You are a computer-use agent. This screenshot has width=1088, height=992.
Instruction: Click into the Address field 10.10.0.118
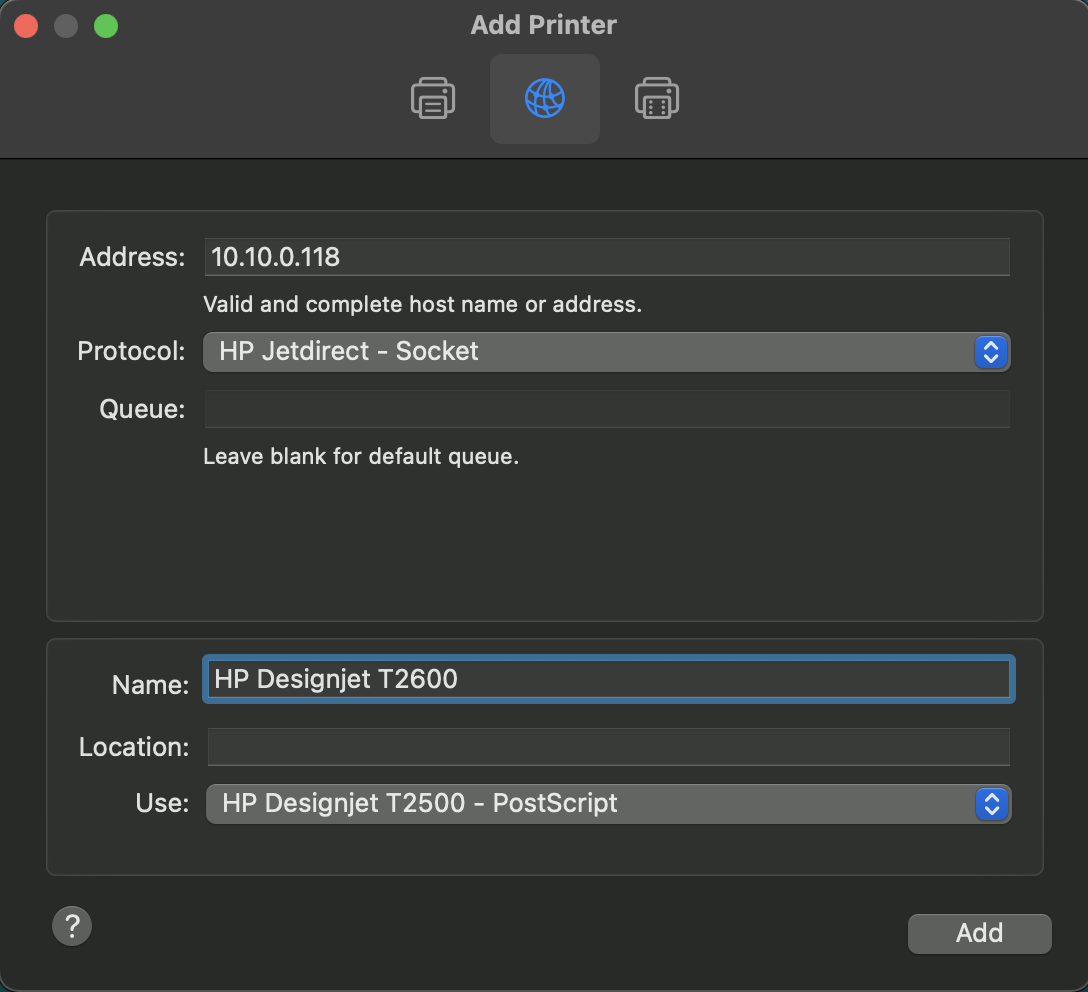[x=607, y=257]
